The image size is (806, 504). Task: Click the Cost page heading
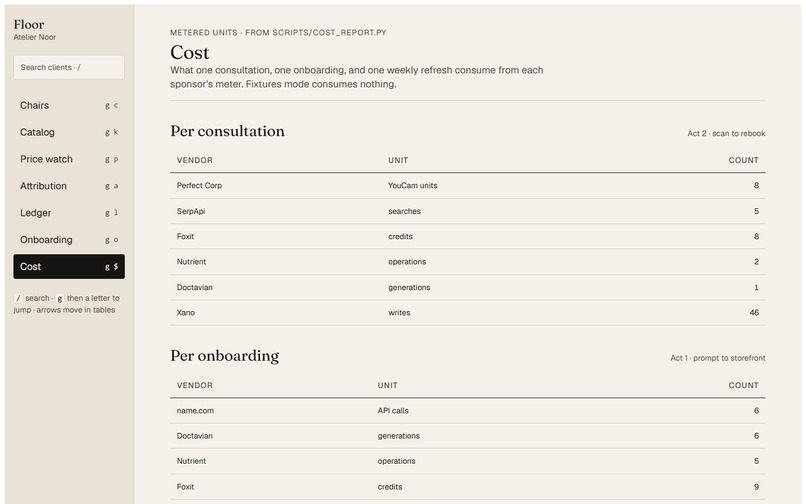click(190, 52)
